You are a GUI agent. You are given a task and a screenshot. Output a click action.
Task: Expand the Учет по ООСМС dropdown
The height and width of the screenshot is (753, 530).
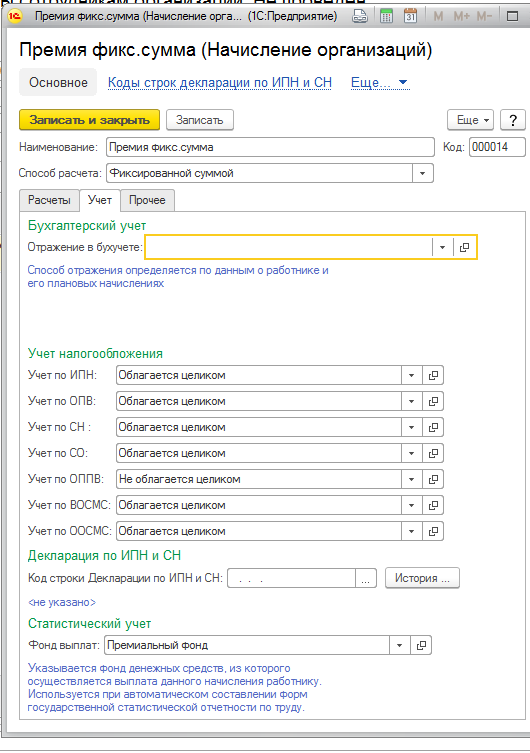pos(411,531)
